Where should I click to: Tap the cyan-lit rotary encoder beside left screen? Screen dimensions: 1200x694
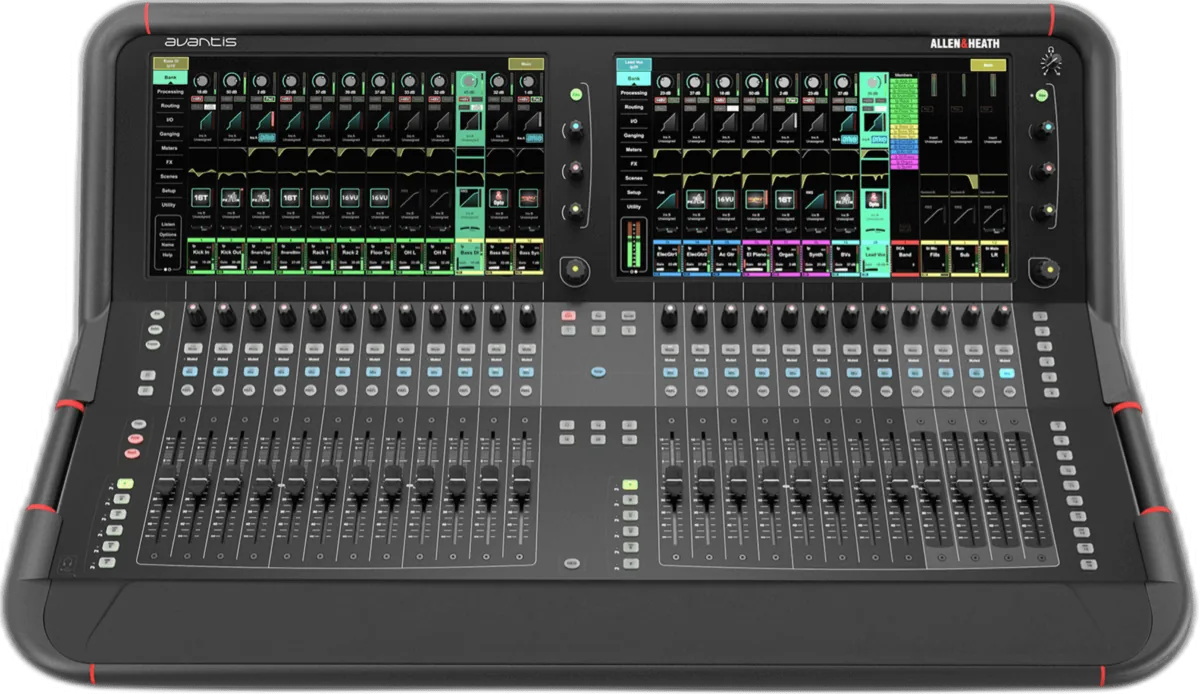[577, 127]
